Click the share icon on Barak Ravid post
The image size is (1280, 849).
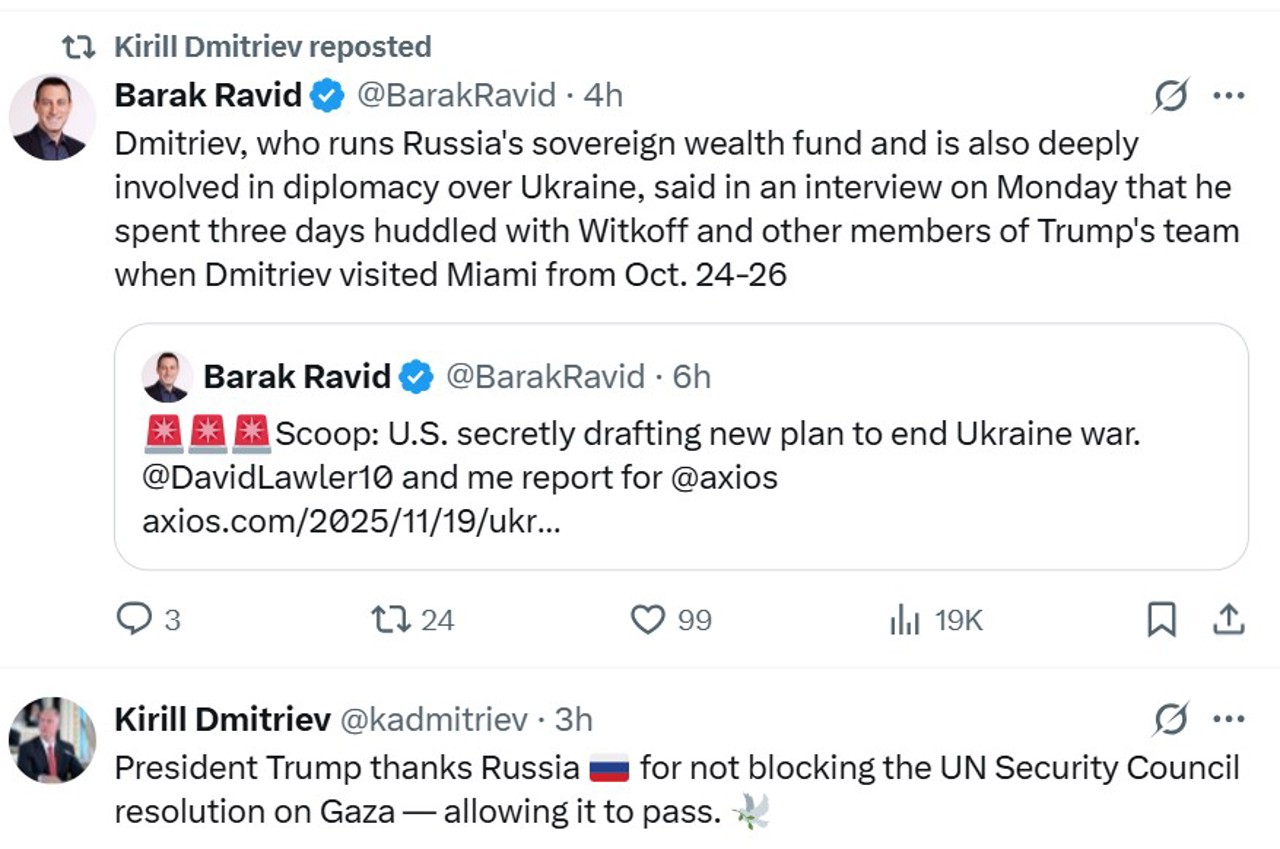point(1227,620)
